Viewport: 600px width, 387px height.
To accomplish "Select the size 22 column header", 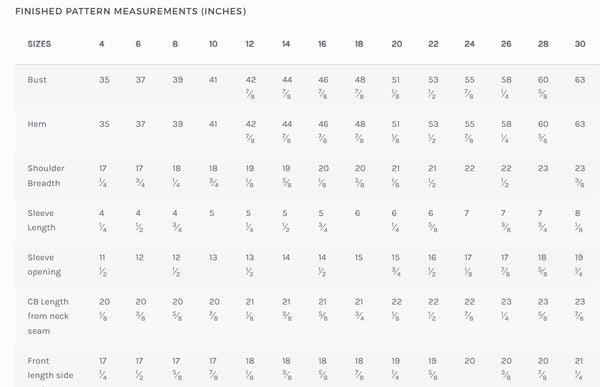I will click(433, 44).
